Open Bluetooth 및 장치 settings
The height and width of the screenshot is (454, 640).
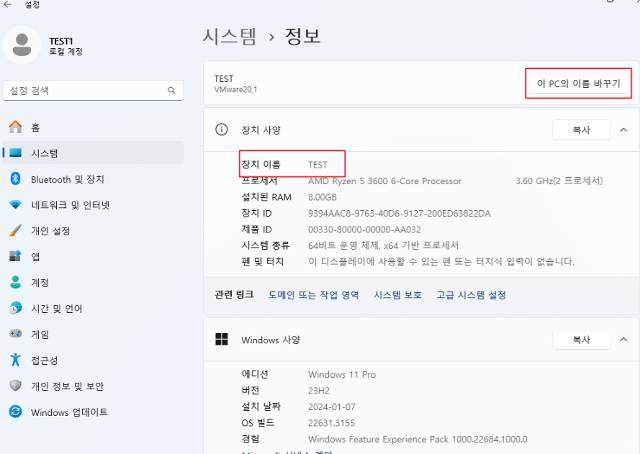pyautogui.click(x=93, y=179)
